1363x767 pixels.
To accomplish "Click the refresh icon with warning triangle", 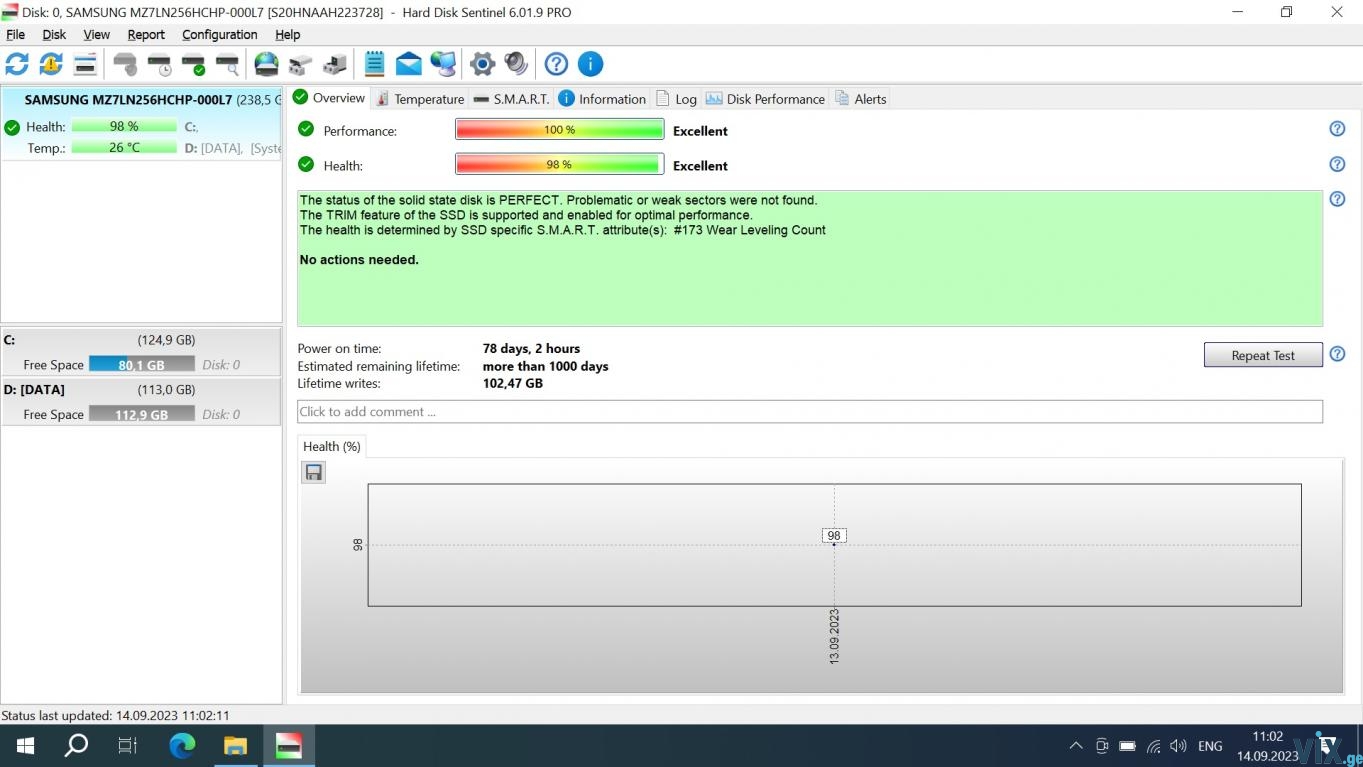I will (51, 64).
